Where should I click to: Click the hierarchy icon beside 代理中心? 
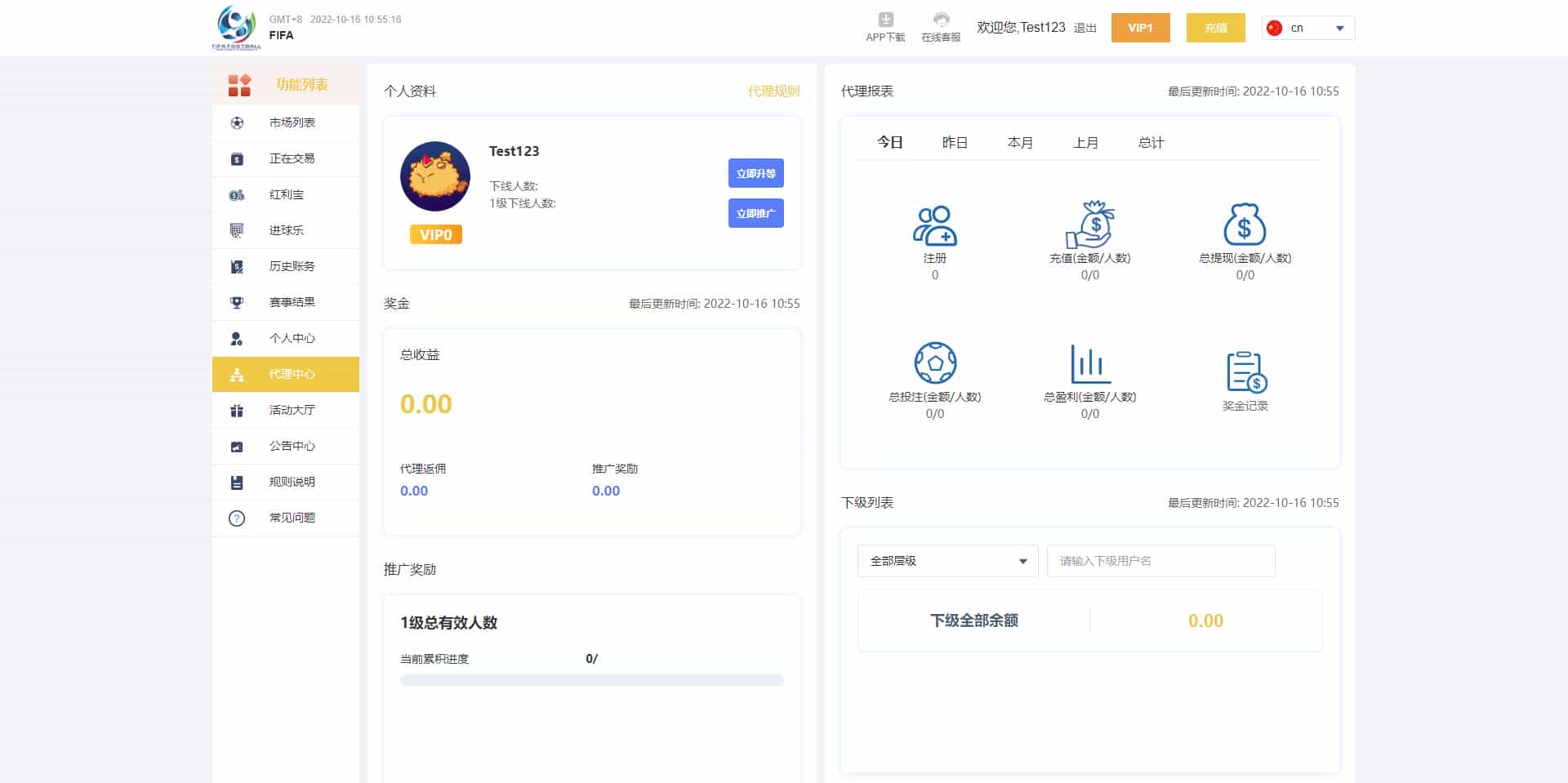237,375
